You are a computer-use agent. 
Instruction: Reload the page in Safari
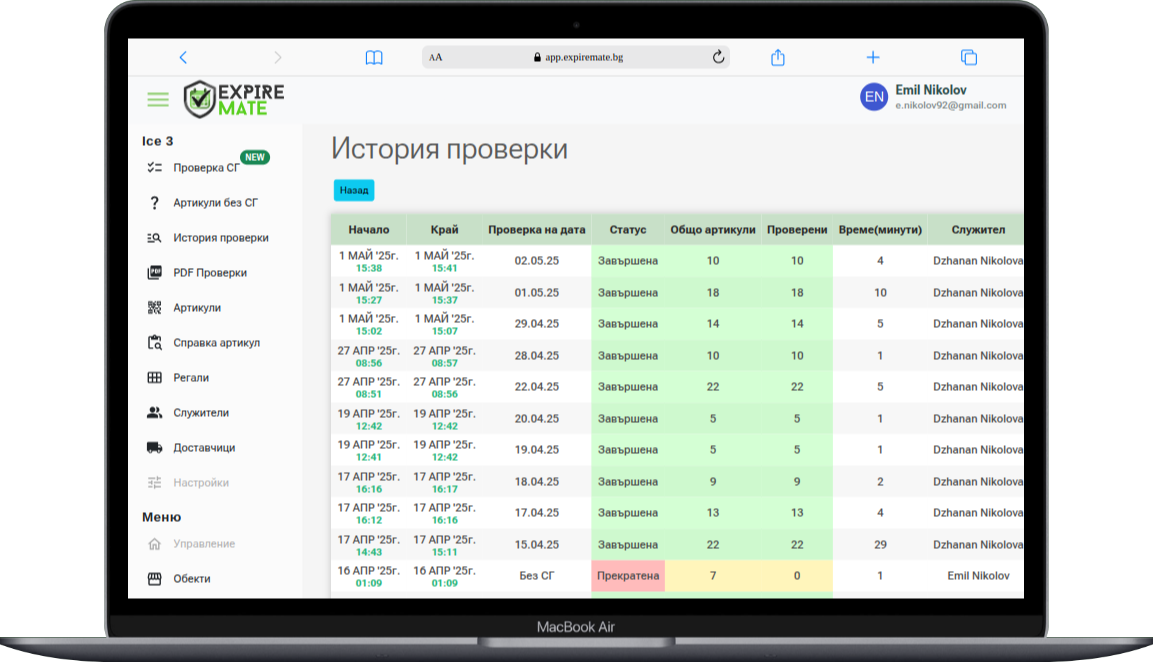718,58
